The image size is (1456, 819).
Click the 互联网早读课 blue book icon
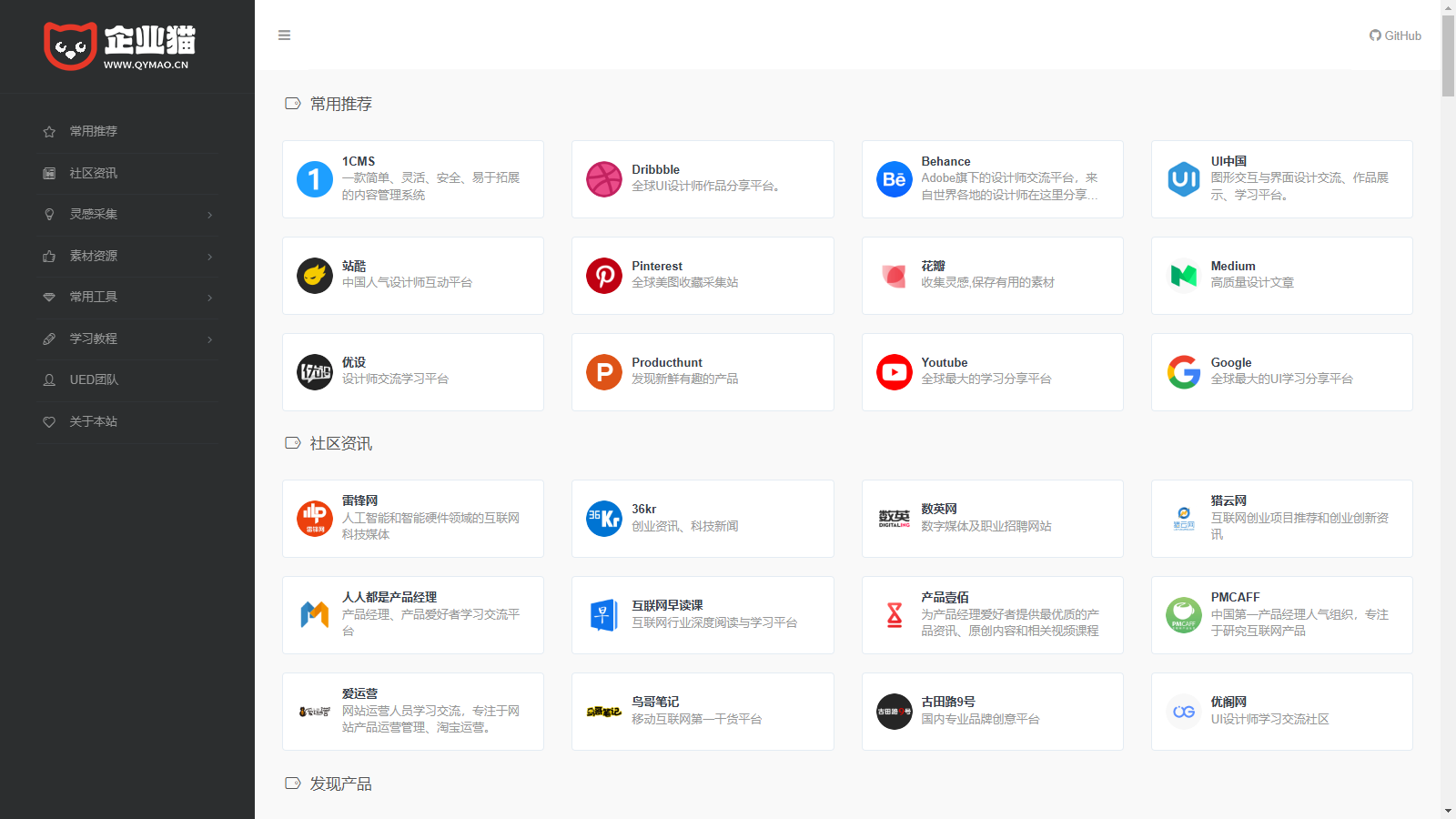[x=604, y=615]
